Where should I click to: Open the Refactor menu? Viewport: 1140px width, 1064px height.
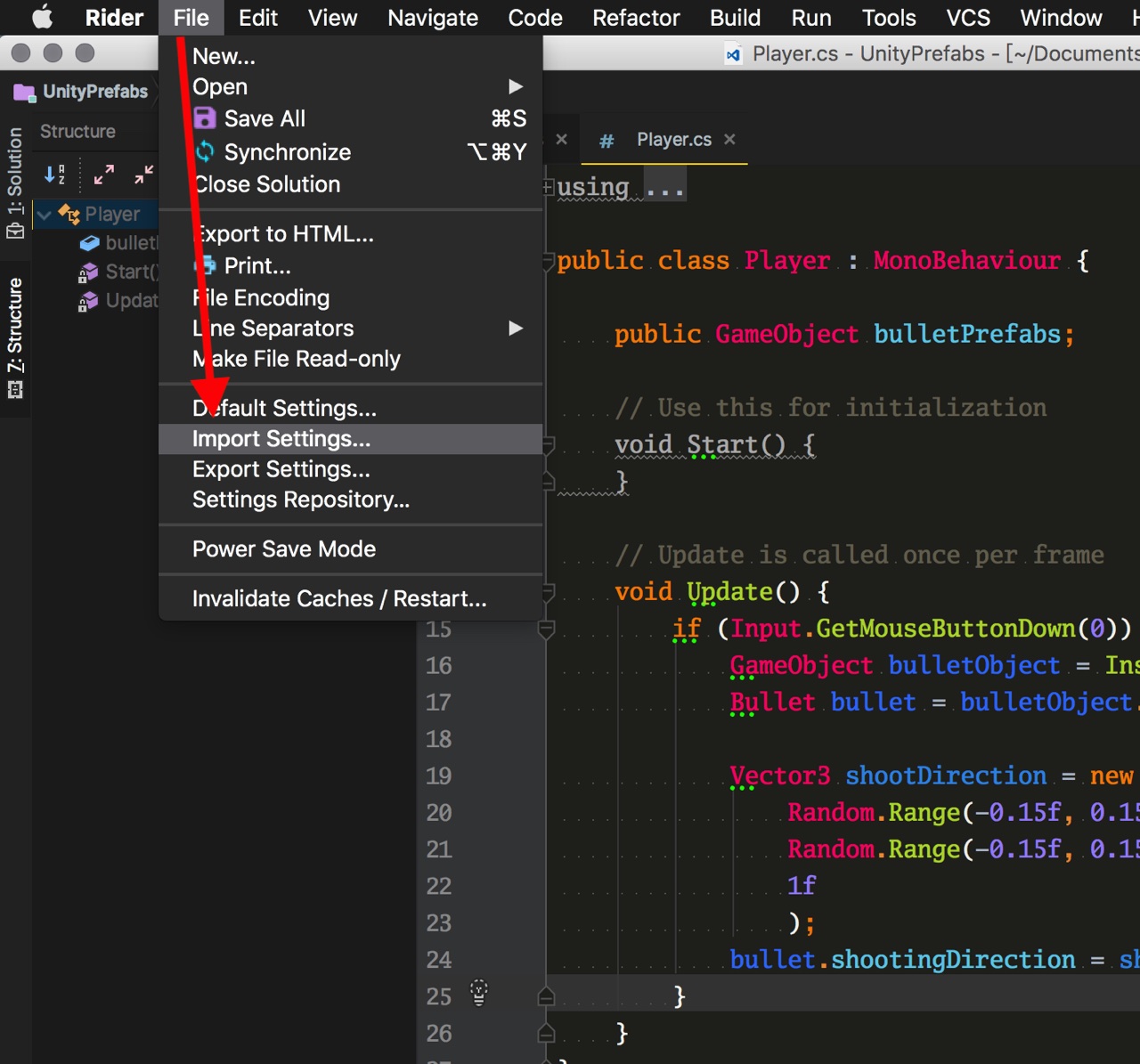pos(636,18)
